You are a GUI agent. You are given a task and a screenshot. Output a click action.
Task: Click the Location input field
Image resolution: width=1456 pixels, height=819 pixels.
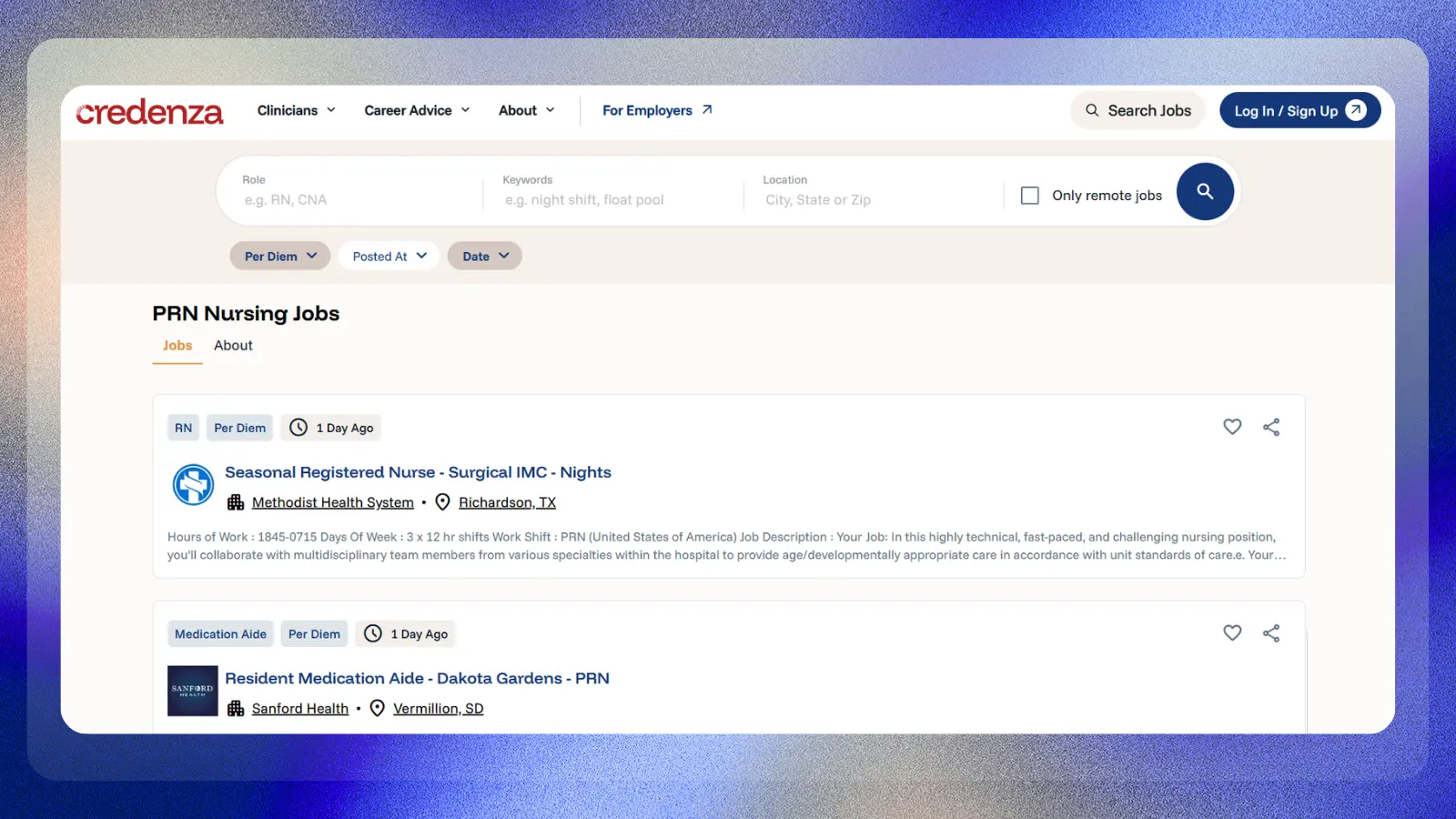[876, 191]
